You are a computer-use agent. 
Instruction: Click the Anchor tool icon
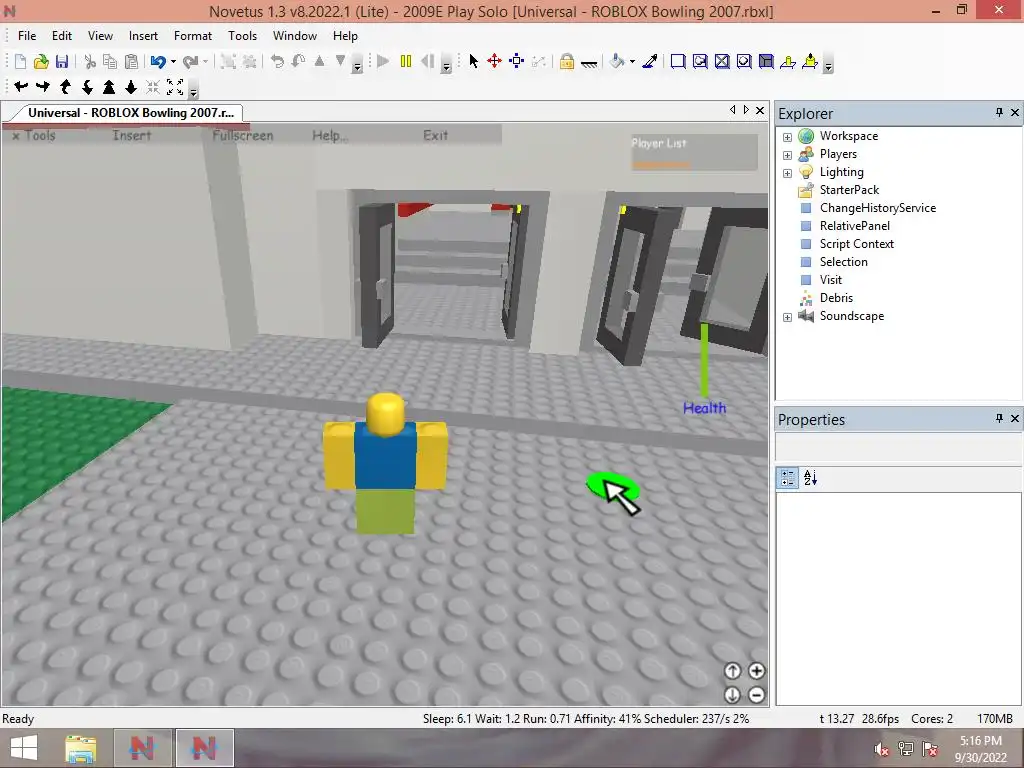[x=588, y=62]
